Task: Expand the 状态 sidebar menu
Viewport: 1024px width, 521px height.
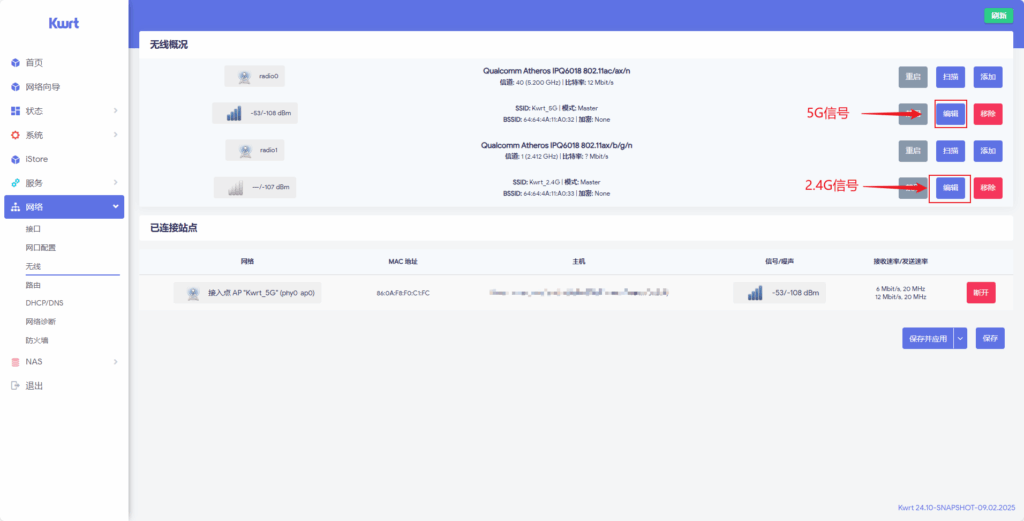Action: coord(115,111)
